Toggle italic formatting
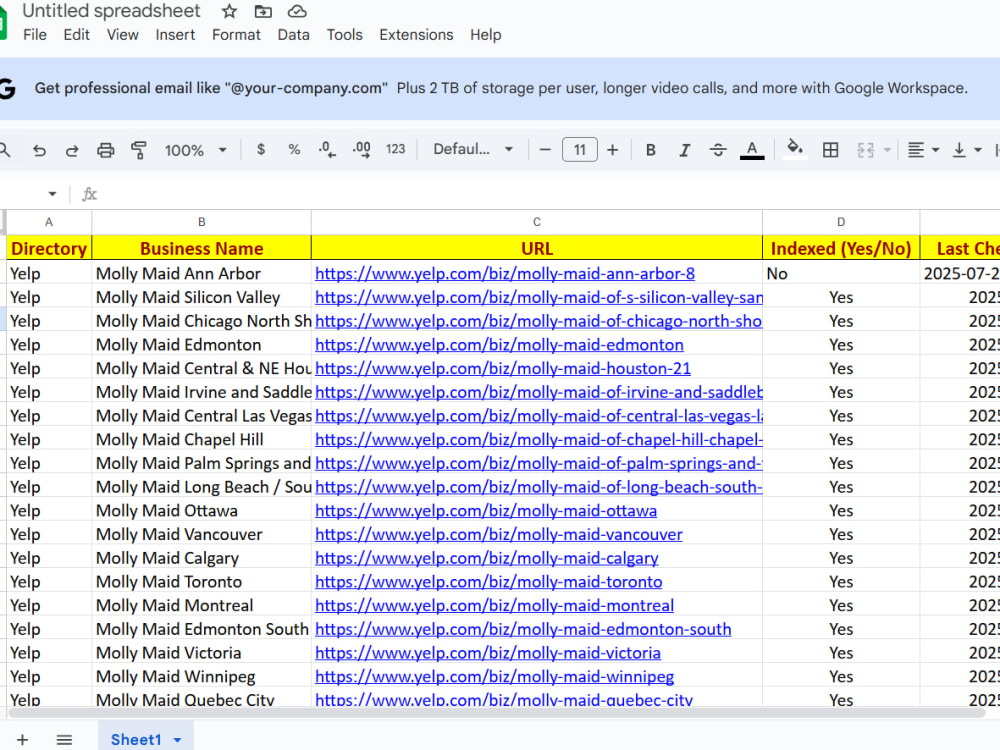The image size is (1000, 750). point(684,150)
